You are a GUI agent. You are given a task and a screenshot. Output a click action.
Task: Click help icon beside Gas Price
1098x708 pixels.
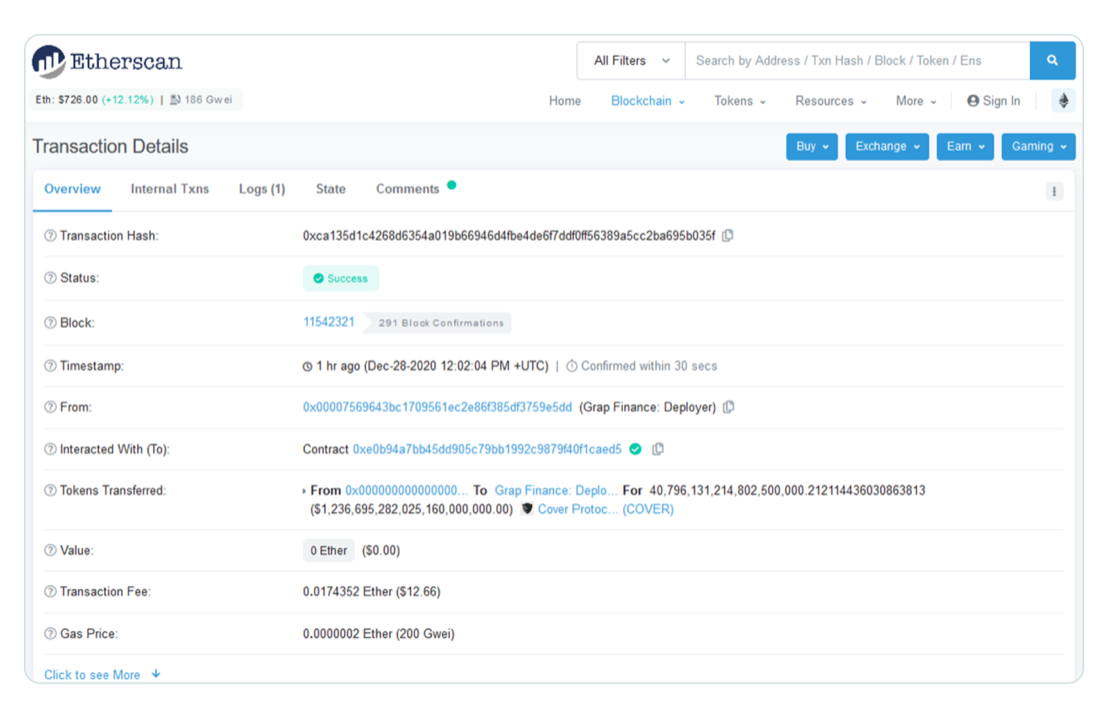[x=50, y=634]
